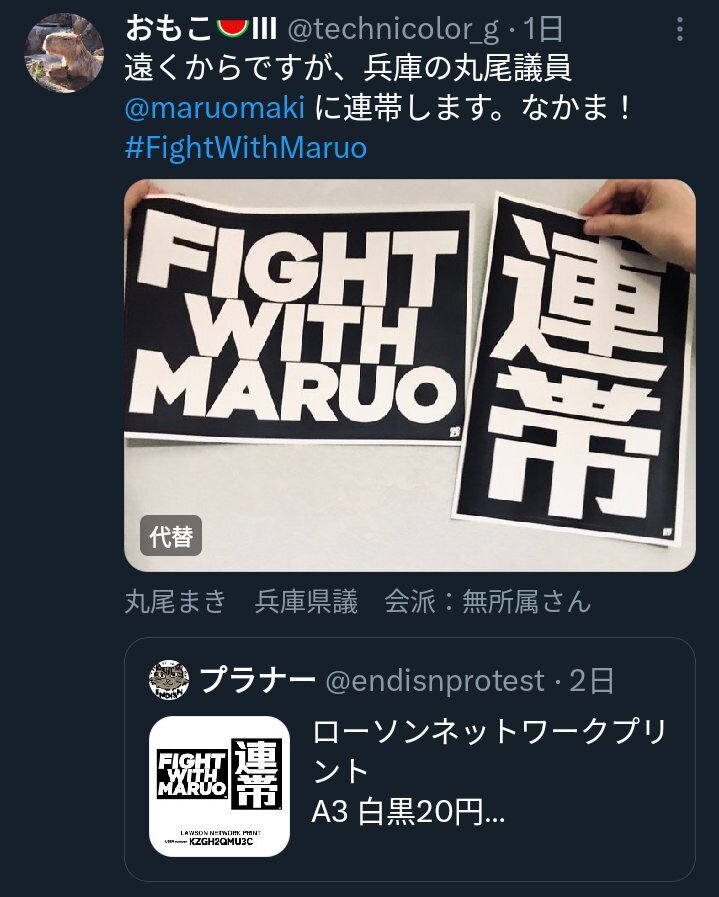Show the 代替 alt text badge
Viewport: 719px width, 897px height.
pyautogui.click(x=171, y=536)
